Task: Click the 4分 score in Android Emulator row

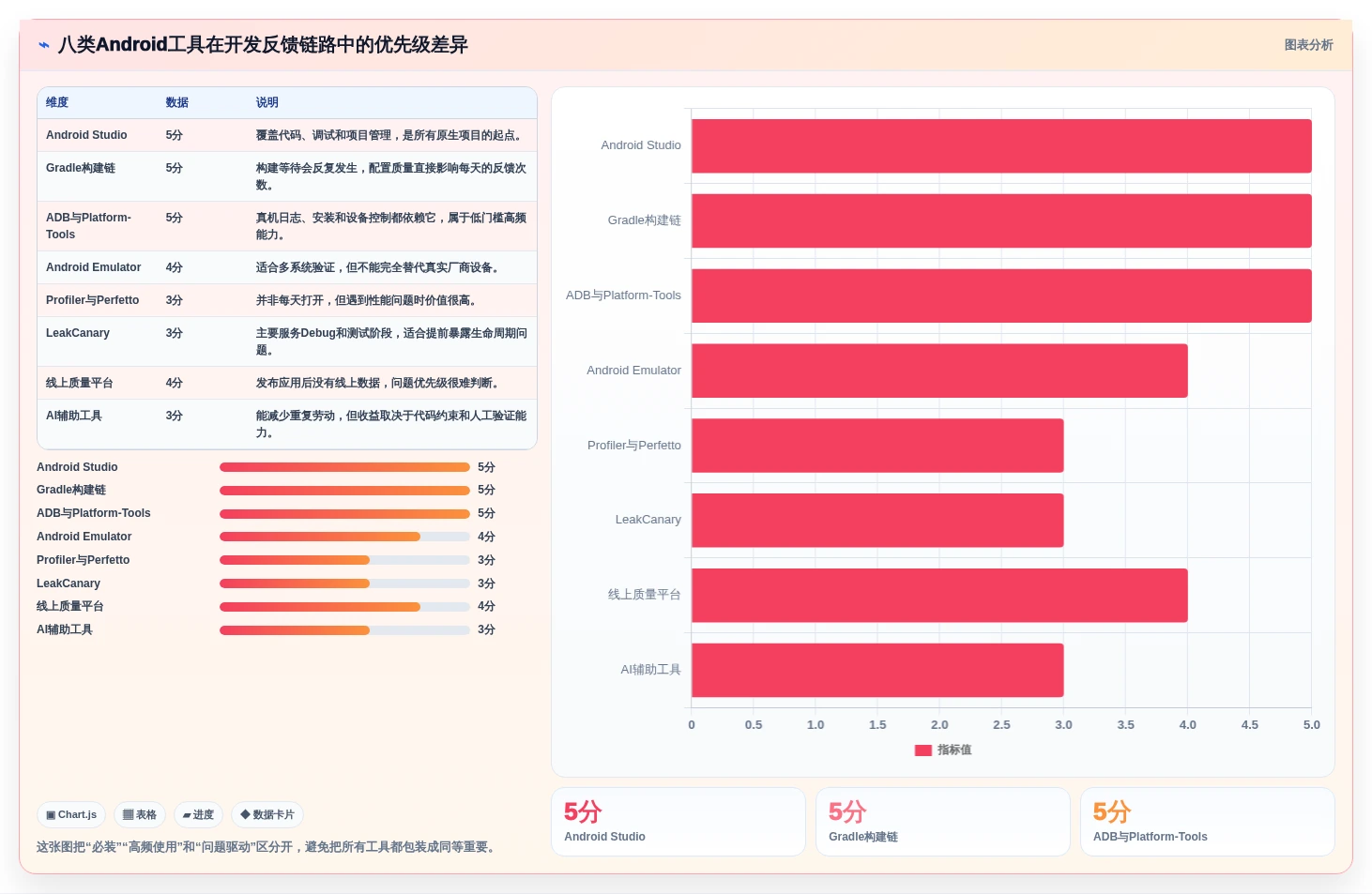Action: click(x=175, y=267)
